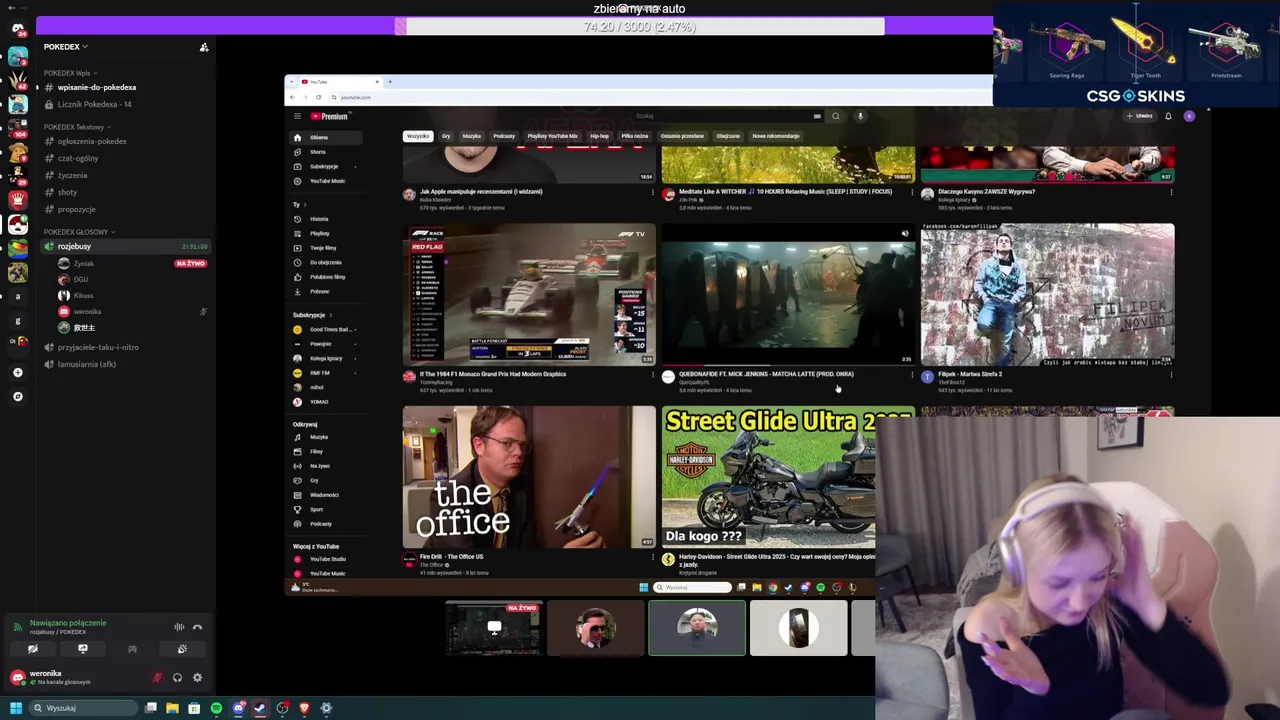Viewport: 1280px width, 720px height.
Task: Expand the POKEDEX server menu
Action: (x=66, y=47)
